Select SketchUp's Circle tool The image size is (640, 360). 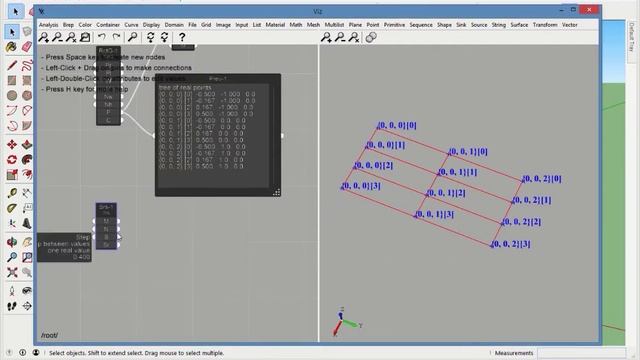tap(12, 96)
